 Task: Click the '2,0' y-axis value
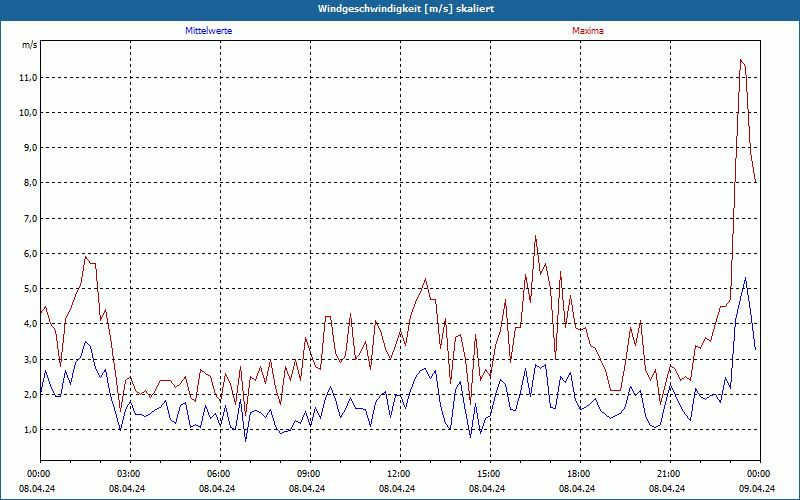(31, 394)
